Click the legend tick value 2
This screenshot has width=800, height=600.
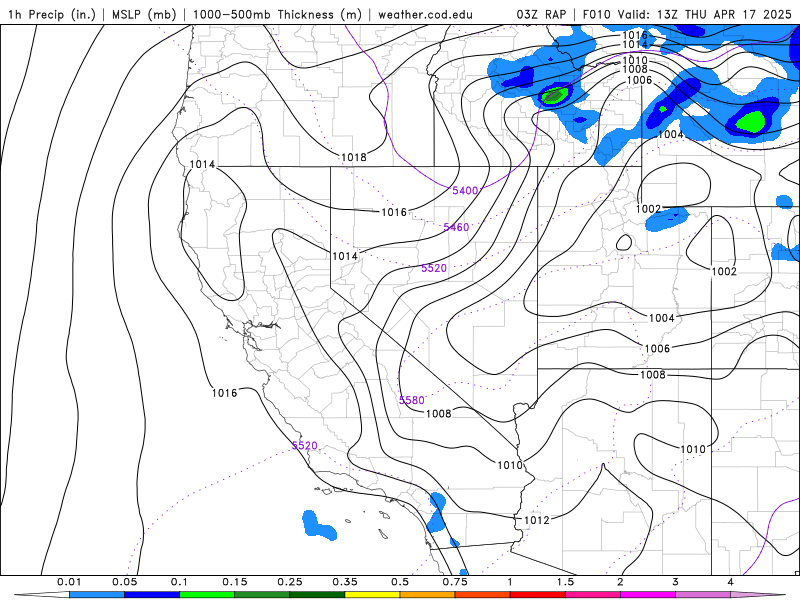tap(620, 582)
